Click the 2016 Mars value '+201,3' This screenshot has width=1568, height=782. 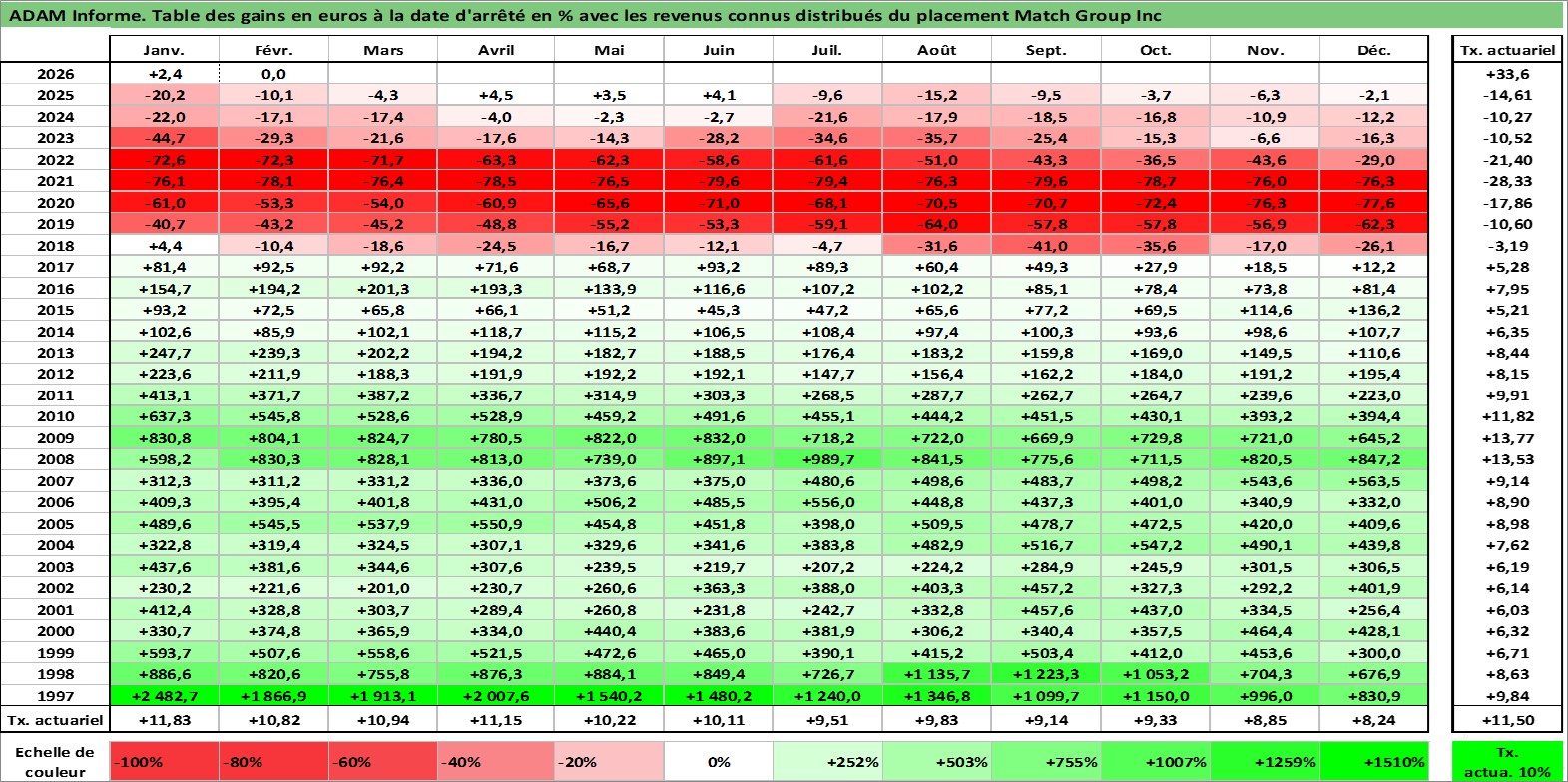tap(384, 289)
